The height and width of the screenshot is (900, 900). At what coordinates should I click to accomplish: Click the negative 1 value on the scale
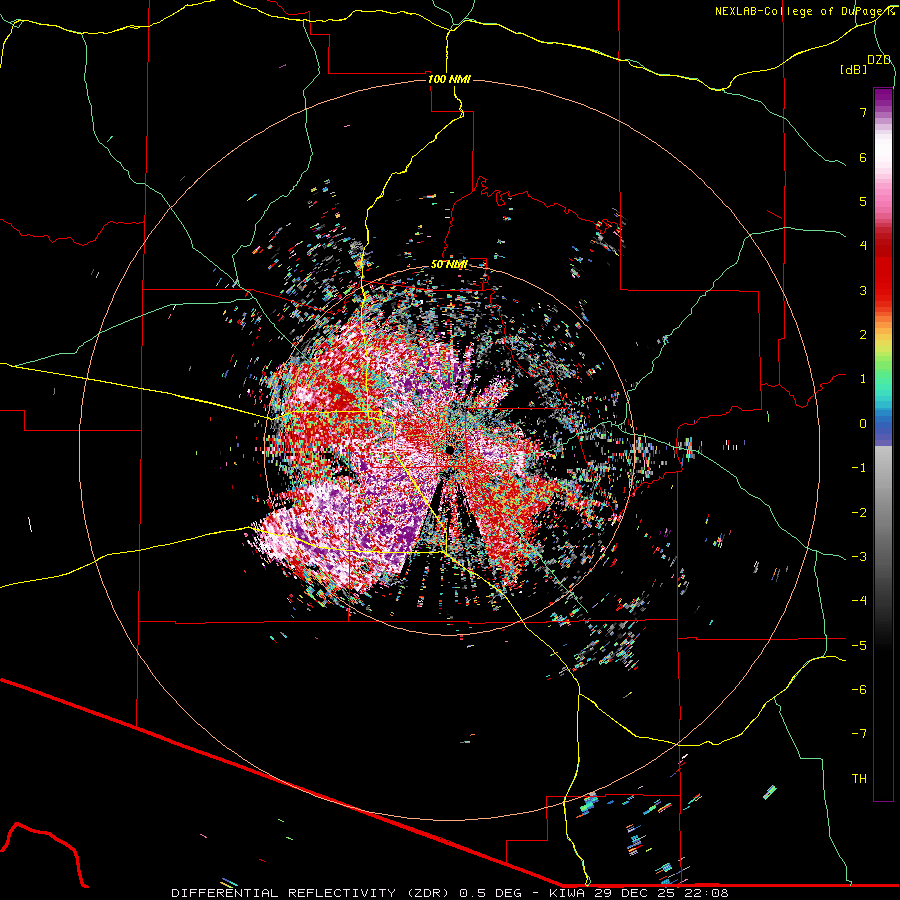[x=859, y=468]
